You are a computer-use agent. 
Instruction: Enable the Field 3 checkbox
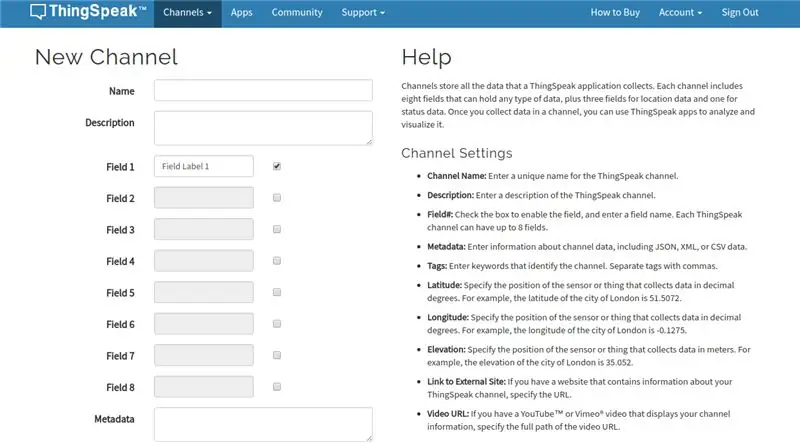pyautogui.click(x=277, y=230)
